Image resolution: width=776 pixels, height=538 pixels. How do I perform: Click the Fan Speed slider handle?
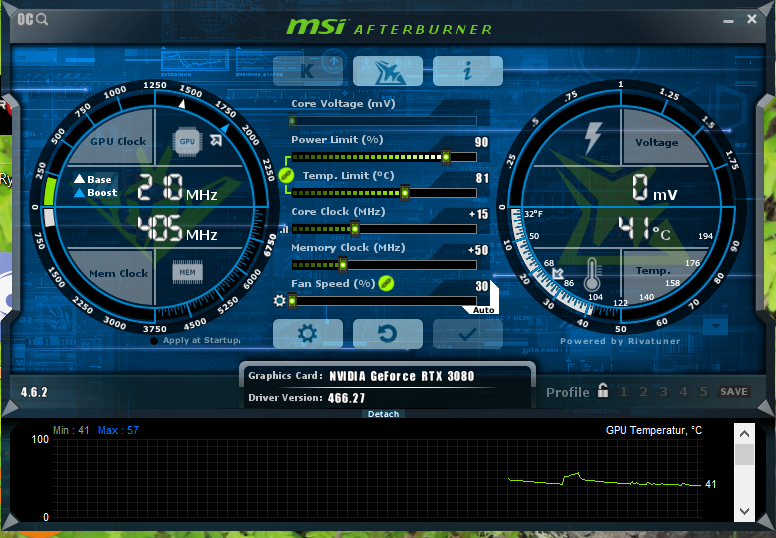click(x=292, y=300)
